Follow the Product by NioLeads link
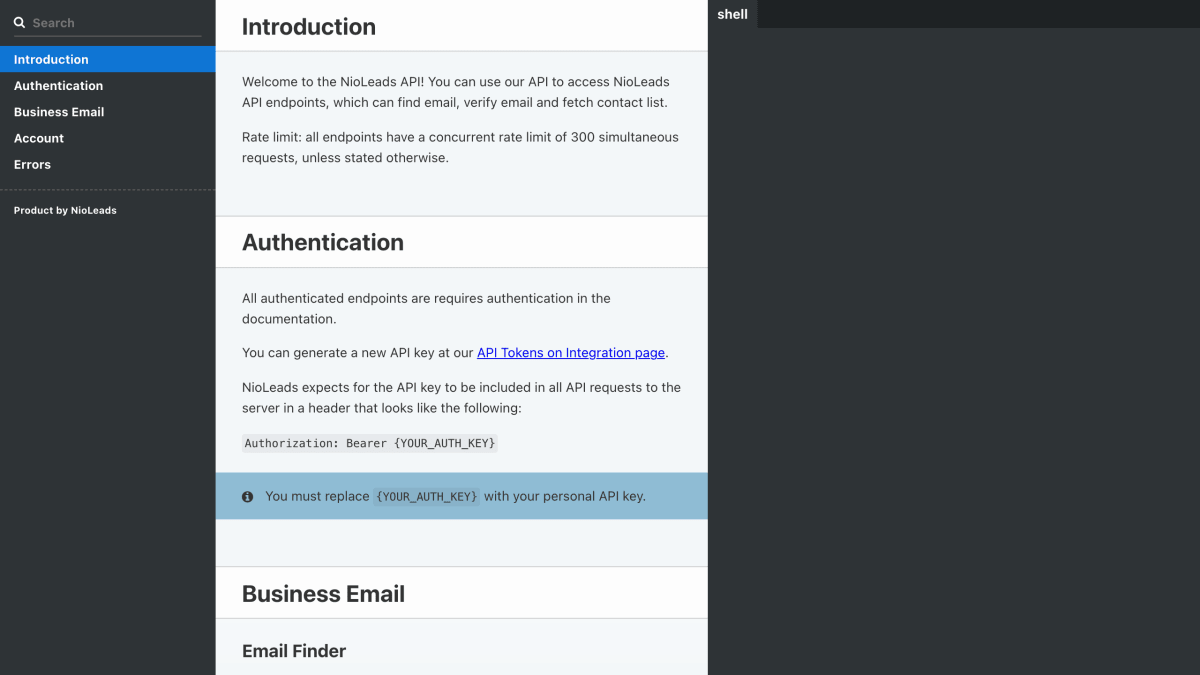Image resolution: width=1200 pixels, height=675 pixels. click(x=65, y=210)
